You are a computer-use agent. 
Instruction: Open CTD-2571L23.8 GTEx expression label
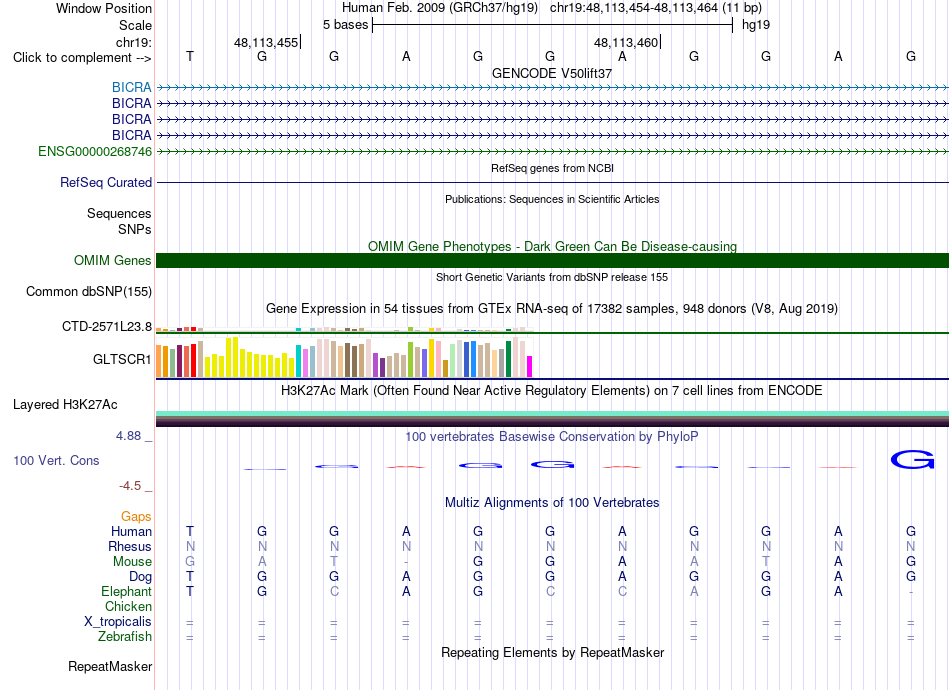click(x=107, y=327)
